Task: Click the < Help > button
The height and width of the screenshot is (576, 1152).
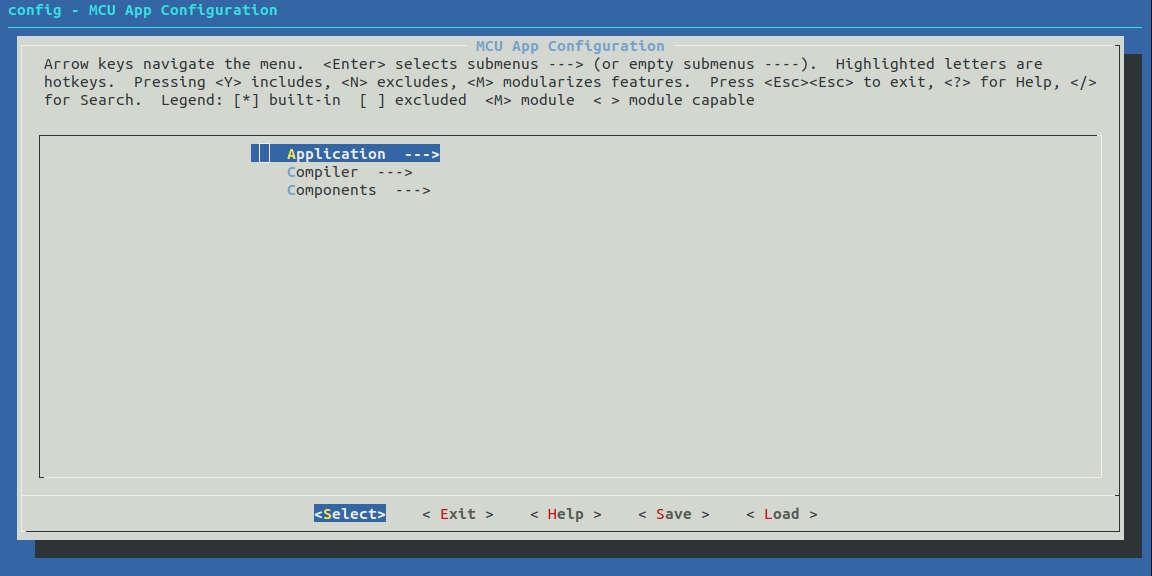Action: coord(566,514)
